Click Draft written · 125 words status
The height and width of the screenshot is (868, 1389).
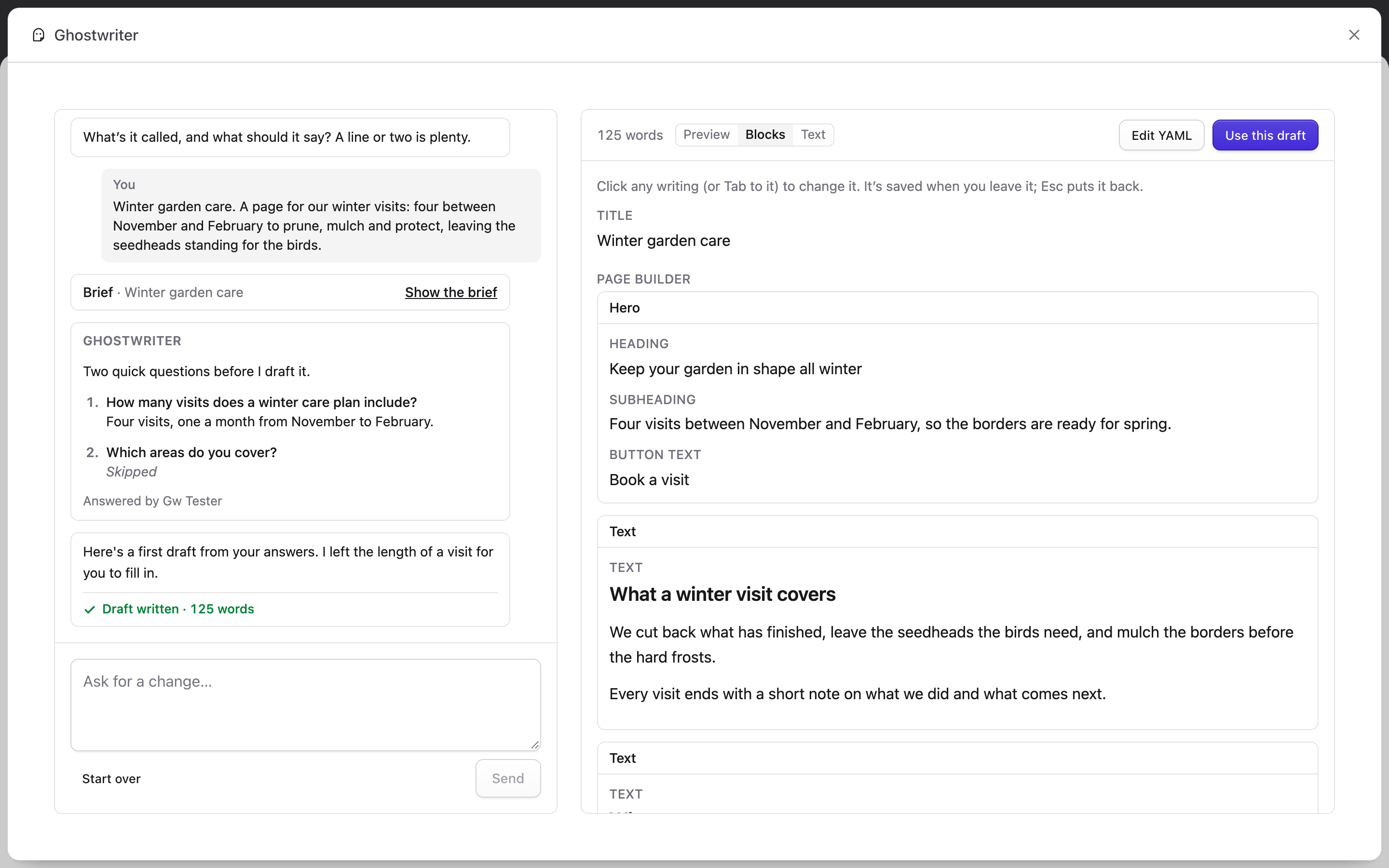click(x=178, y=609)
